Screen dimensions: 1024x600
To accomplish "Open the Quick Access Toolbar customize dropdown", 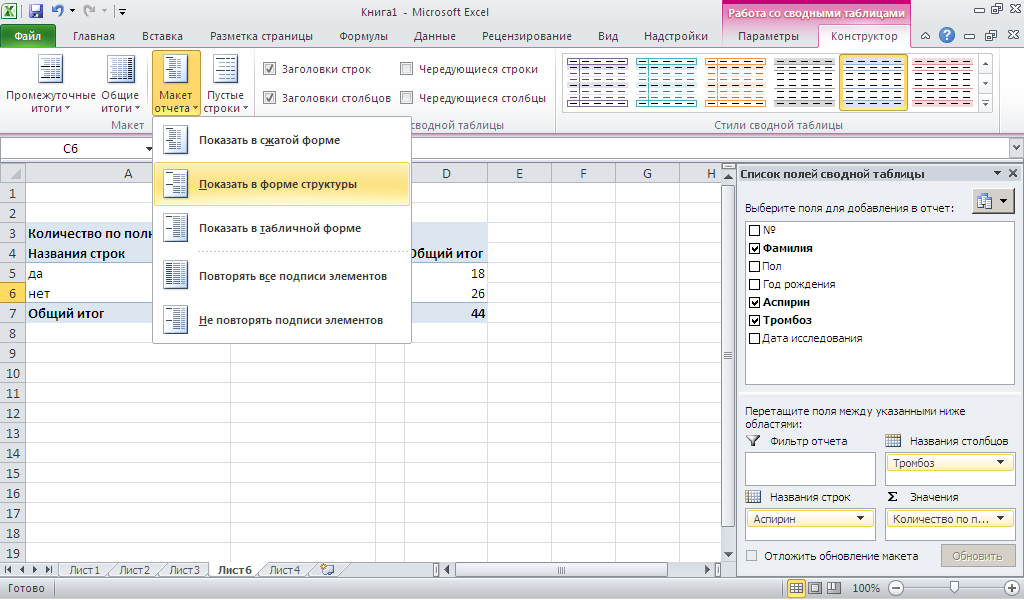I will (x=122, y=11).
